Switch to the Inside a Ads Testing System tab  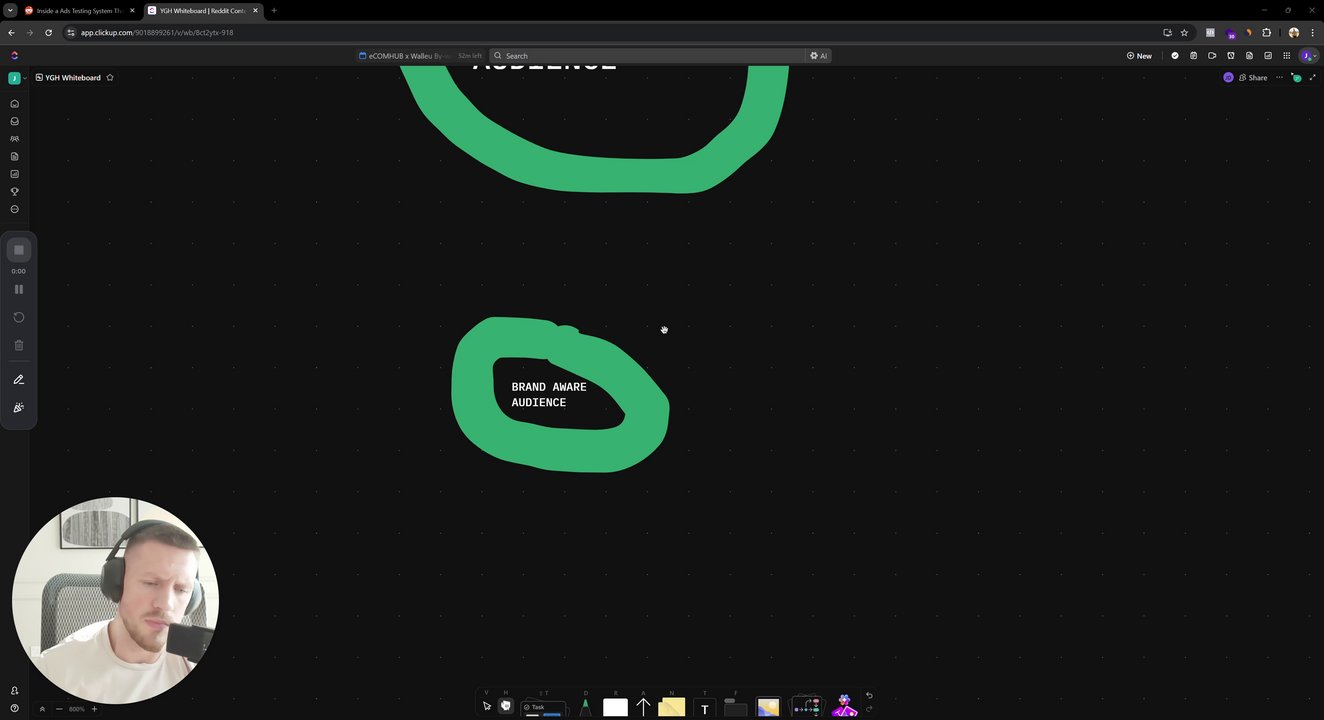pos(80,10)
